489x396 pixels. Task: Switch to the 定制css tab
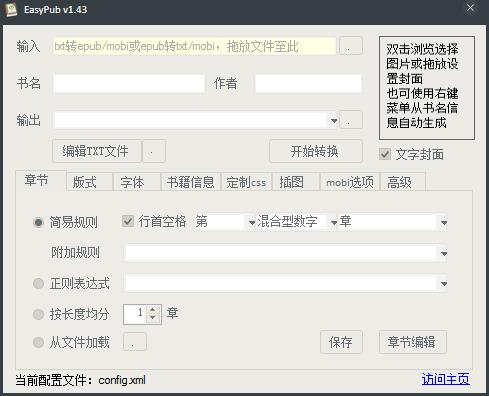(246, 182)
